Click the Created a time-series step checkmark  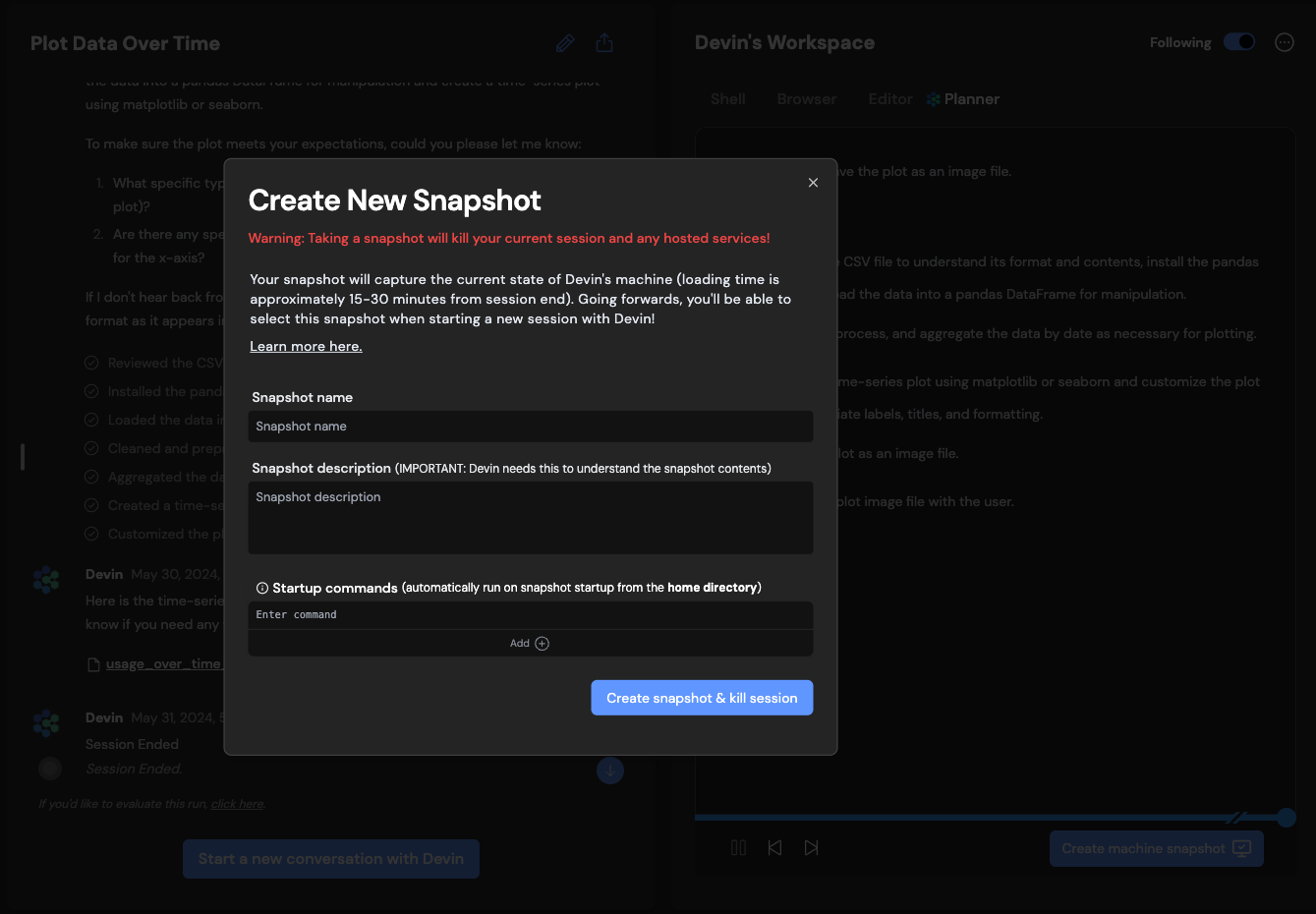[91, 505]
